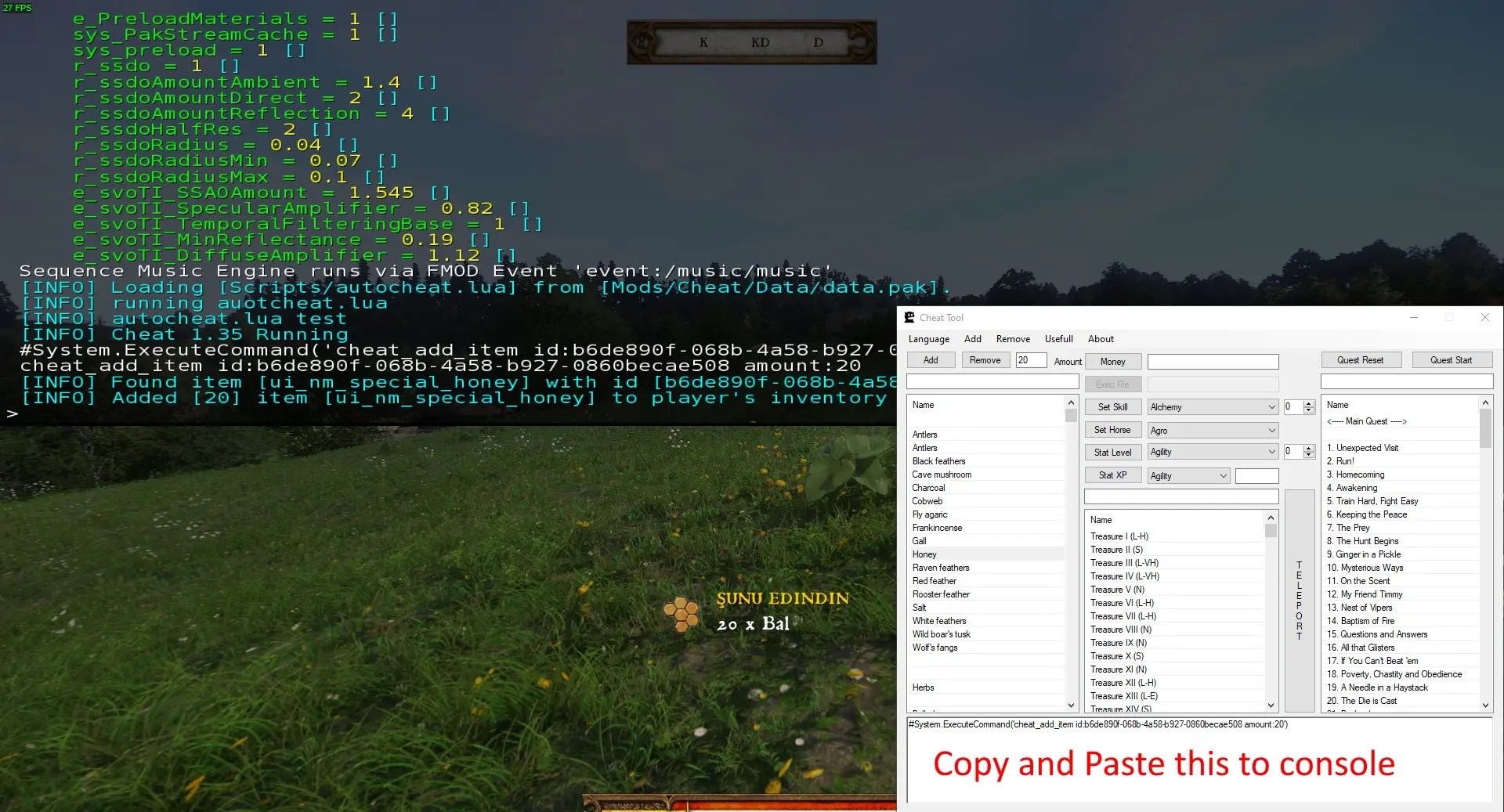The image size is (1504, 812).
Task: Focus the teleport location search field
Action: (x=1181, y=496)
